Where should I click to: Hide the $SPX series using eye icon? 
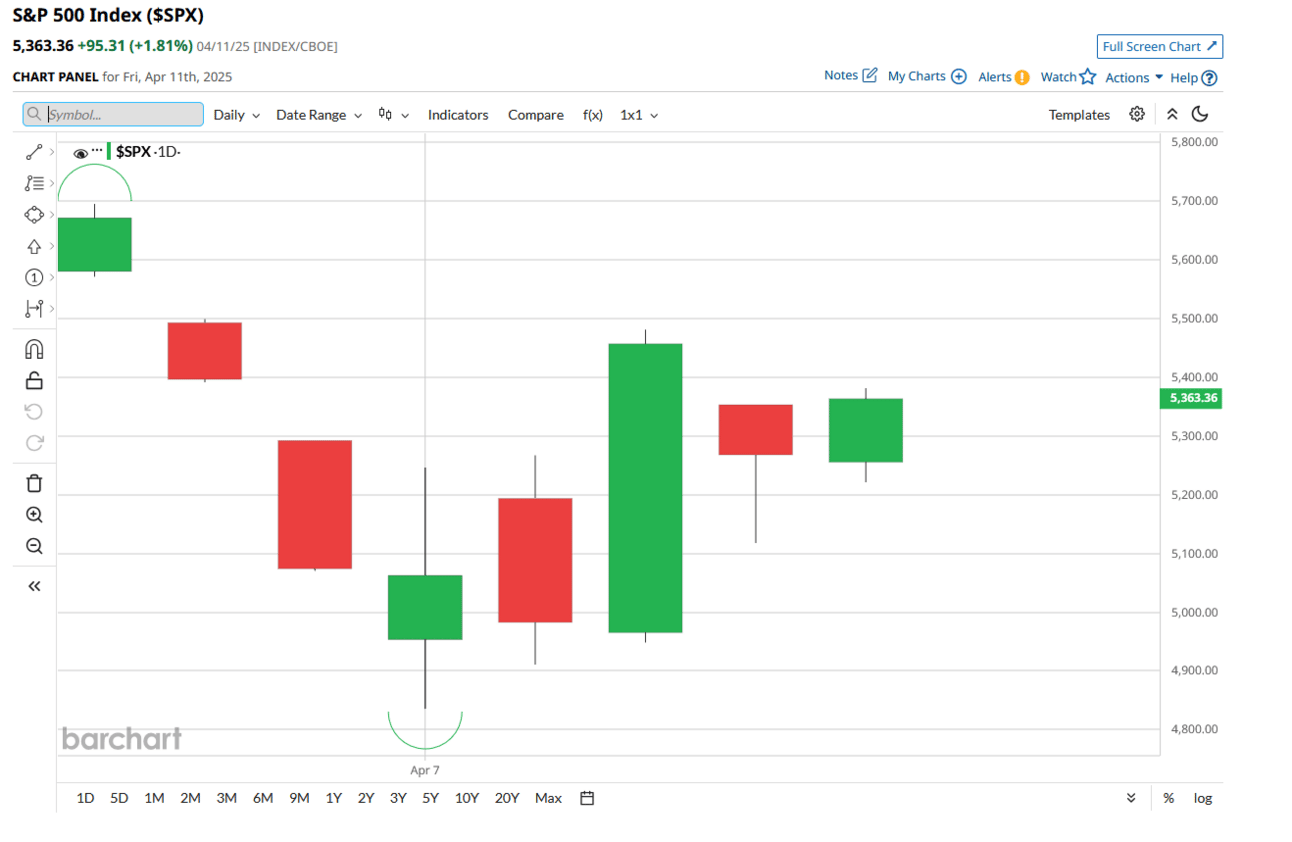81,153
